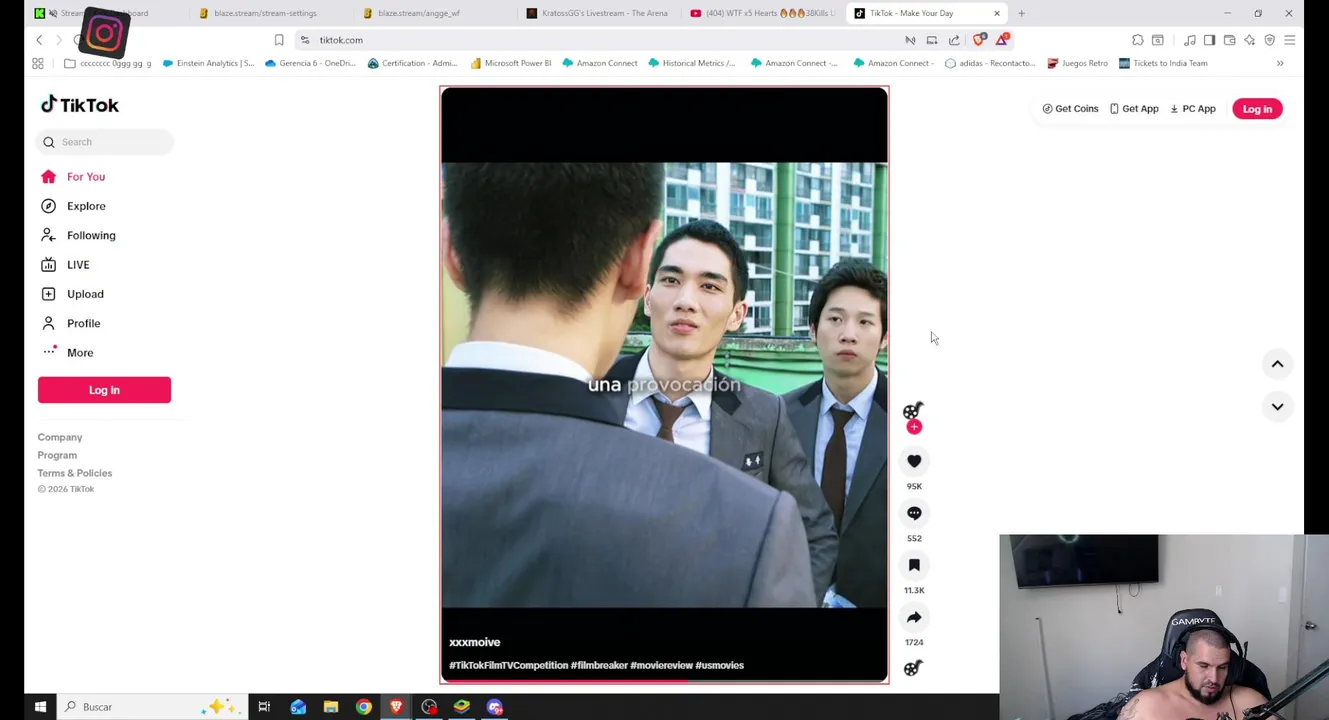
Task: Open BlueStacks from the taskbar
Action: [462, 707]
